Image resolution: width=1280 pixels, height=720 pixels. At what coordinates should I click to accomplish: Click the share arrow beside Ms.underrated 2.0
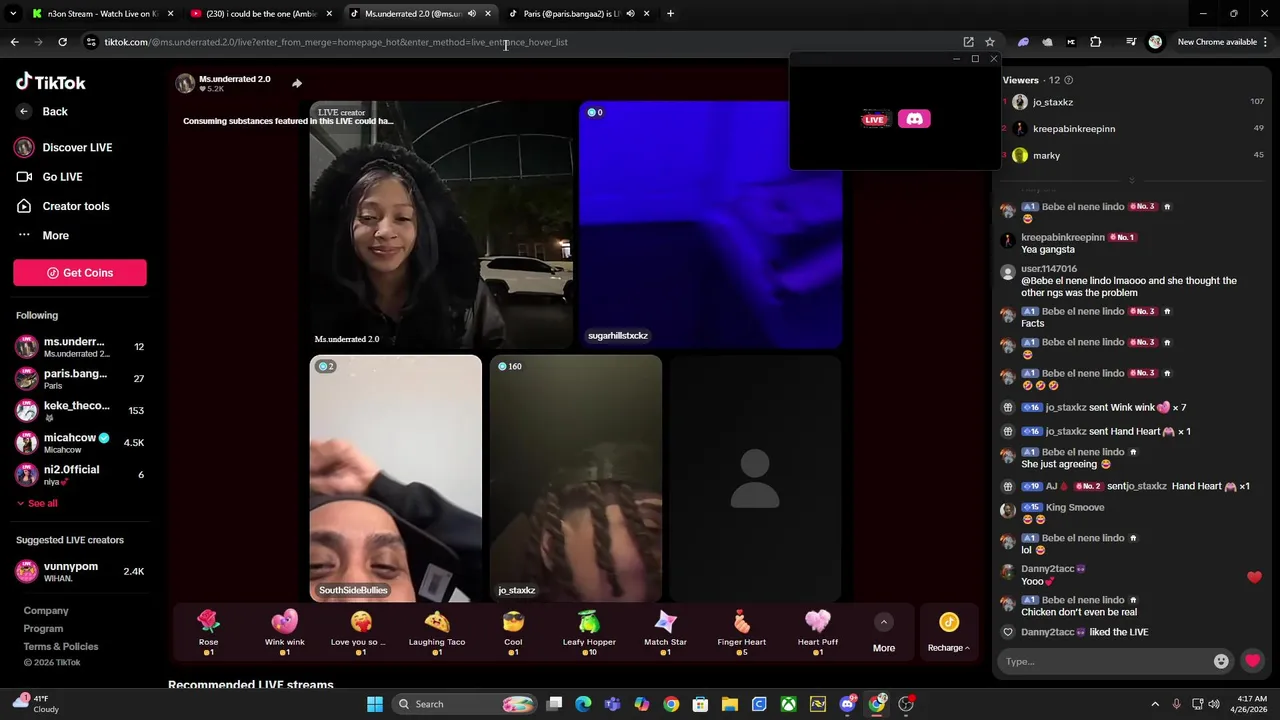pyautogui.click(x=297, y=83)
